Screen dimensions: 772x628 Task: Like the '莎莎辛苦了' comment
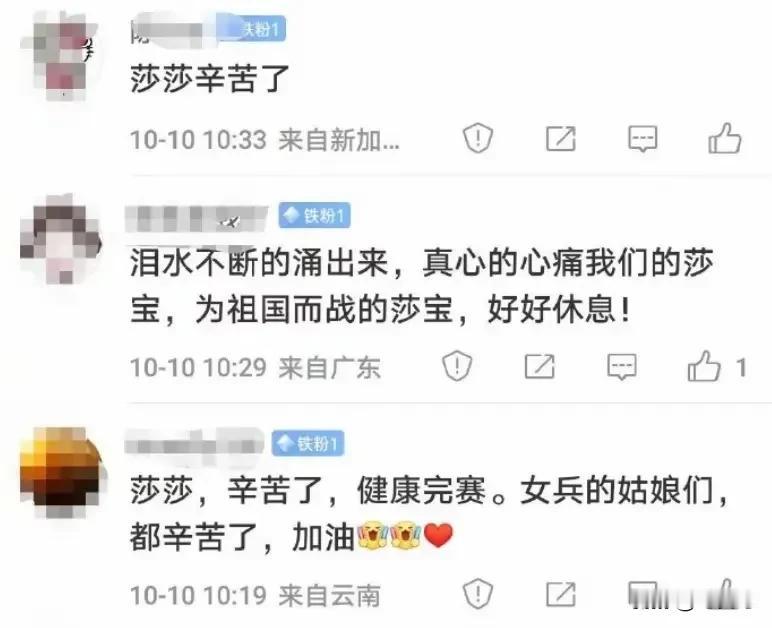click(725, 138)
